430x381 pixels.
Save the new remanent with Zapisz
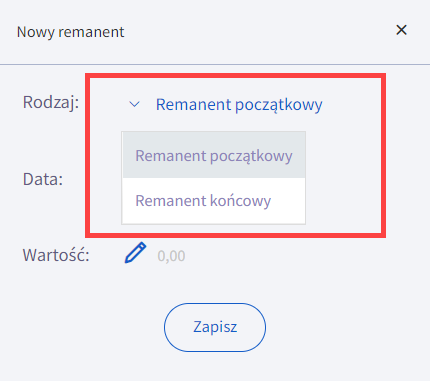215,327
